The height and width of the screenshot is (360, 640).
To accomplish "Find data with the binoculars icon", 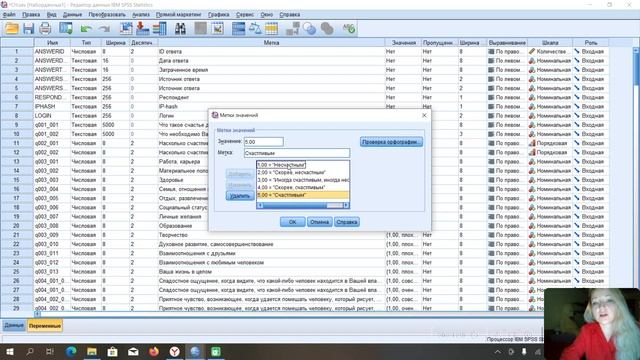I will tap(180, 29).
